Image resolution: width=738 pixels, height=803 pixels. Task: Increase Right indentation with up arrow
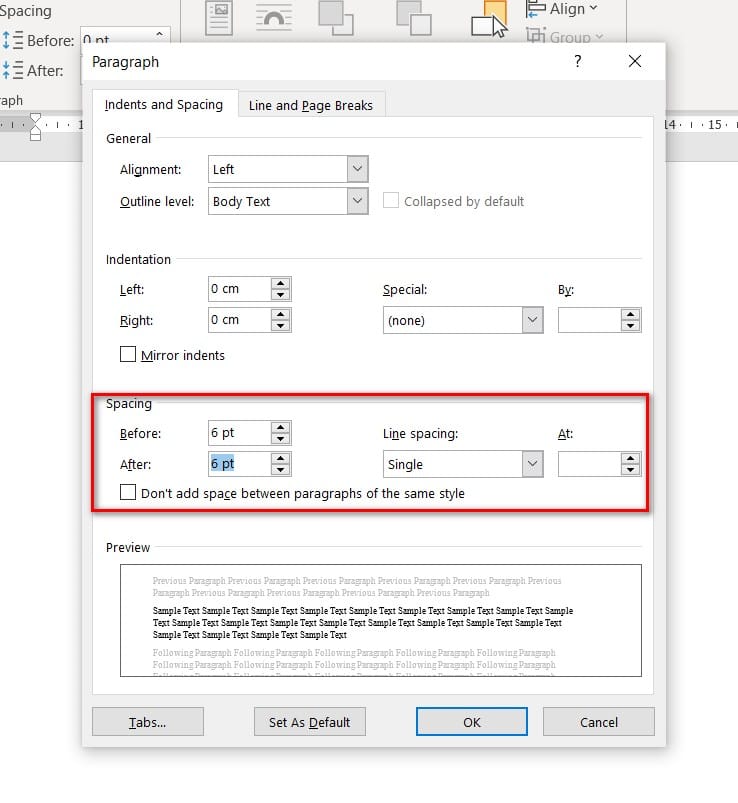click(281, 314)
